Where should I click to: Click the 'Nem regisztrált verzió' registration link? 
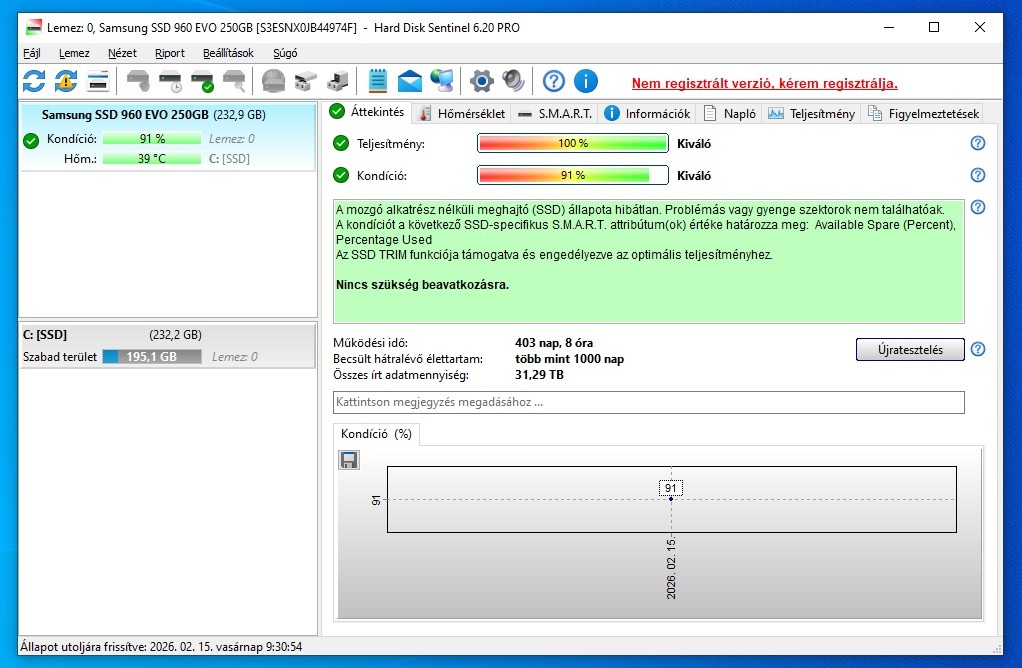[x=765, y=83]
